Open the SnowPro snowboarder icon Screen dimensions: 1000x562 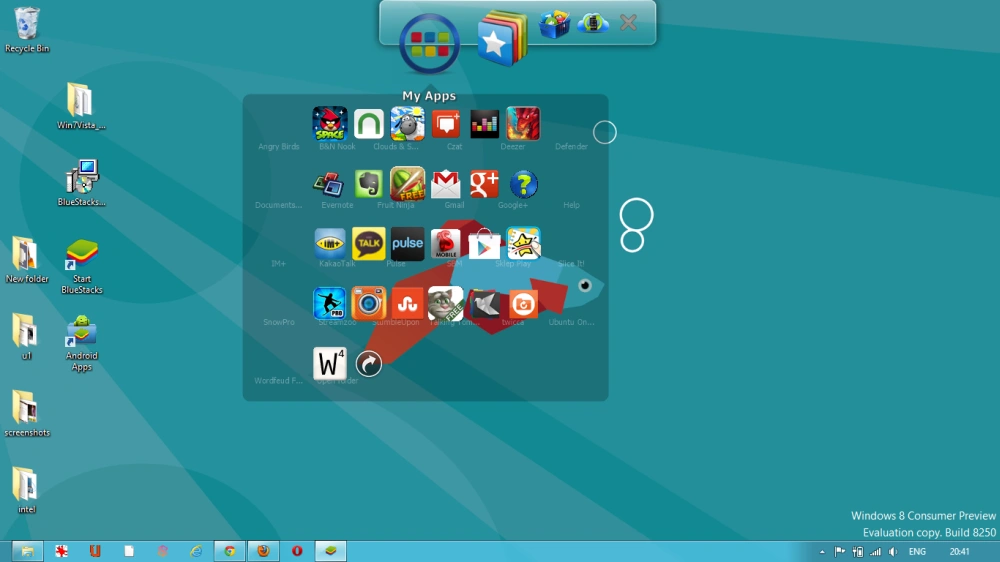point(330,303)
